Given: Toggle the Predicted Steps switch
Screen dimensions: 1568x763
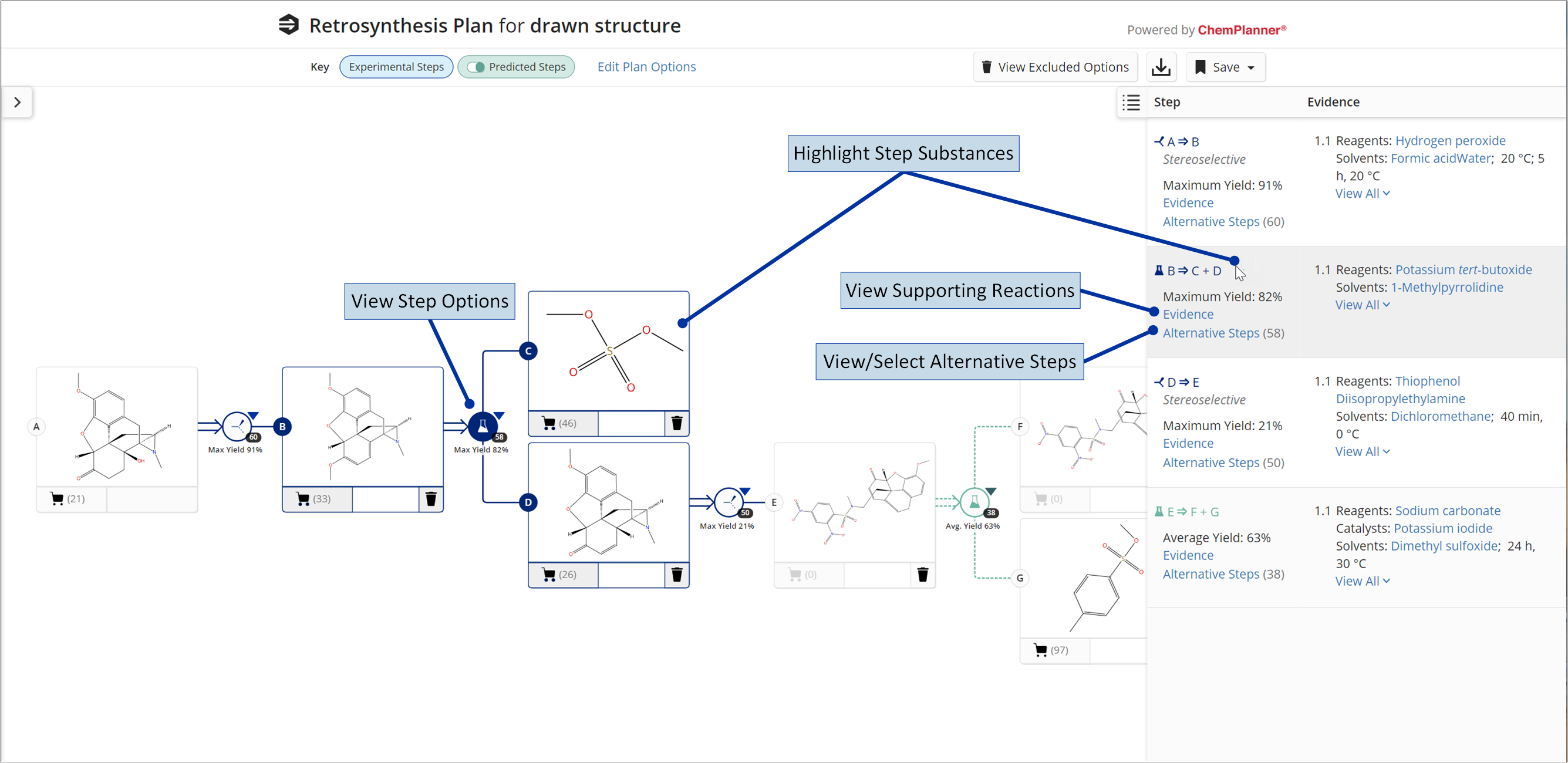Looking at the screenshot, I should point(477,67).
